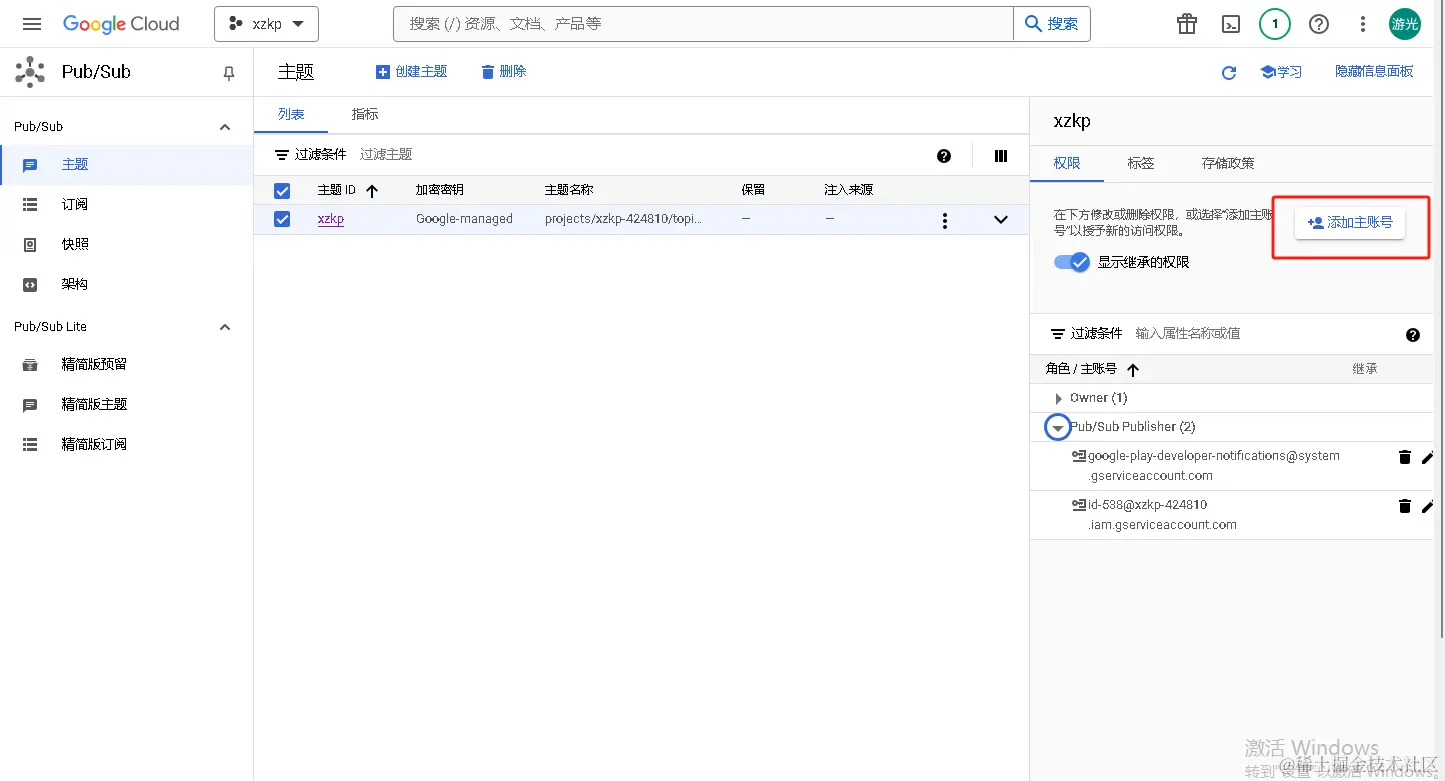The width and height of the screenshot is (1445, 781).
Task: Refresh the topics list
Action: click(1229, 72)
